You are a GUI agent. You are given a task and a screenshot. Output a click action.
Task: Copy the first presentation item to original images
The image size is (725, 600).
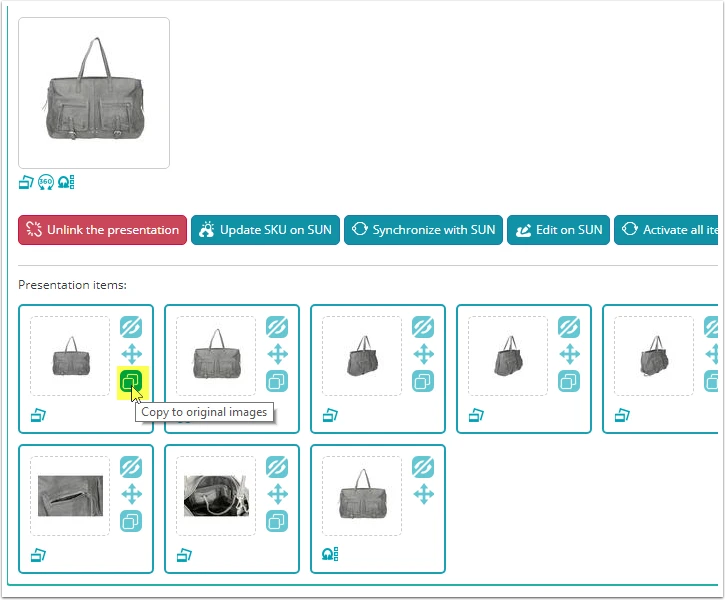pyautogui.click(x=131, y=382)
